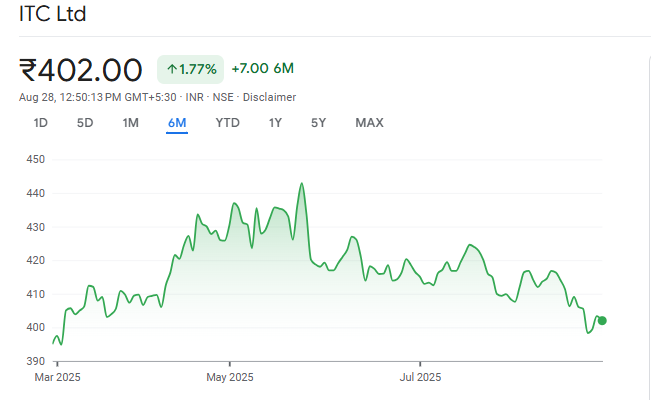
Task: Open the 1Y range chart
Action: (x=275, y=123)
